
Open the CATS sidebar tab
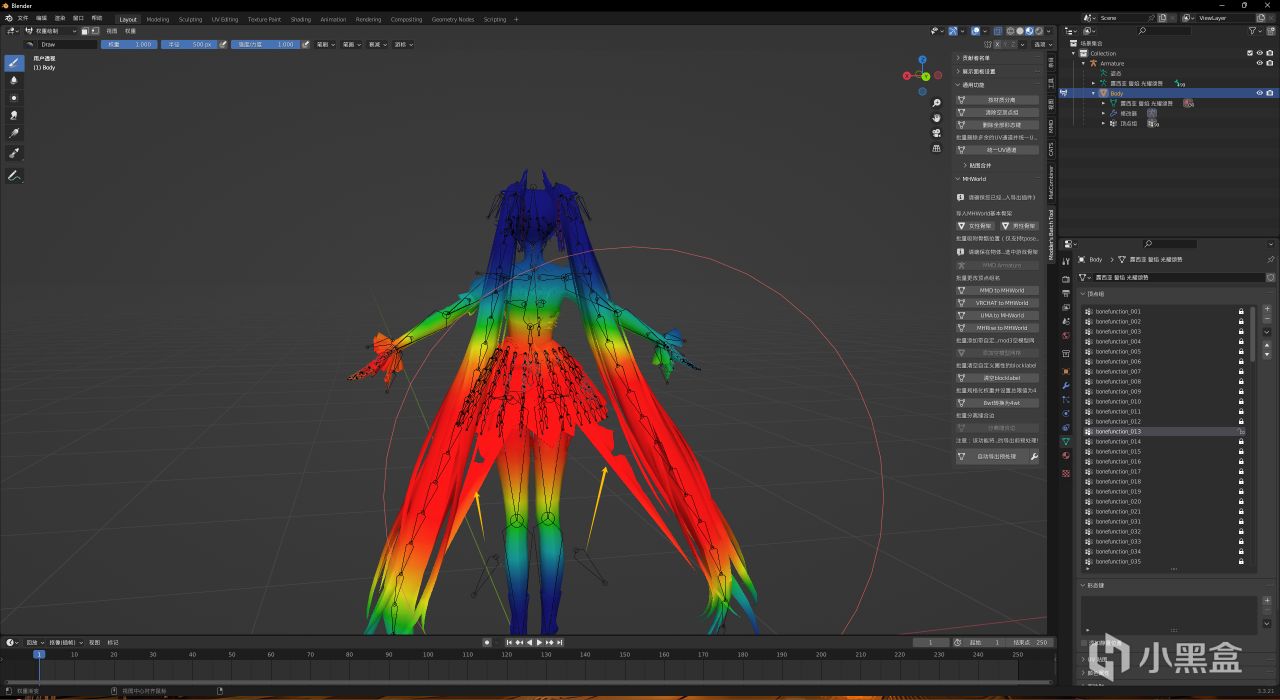point(1051,149)
